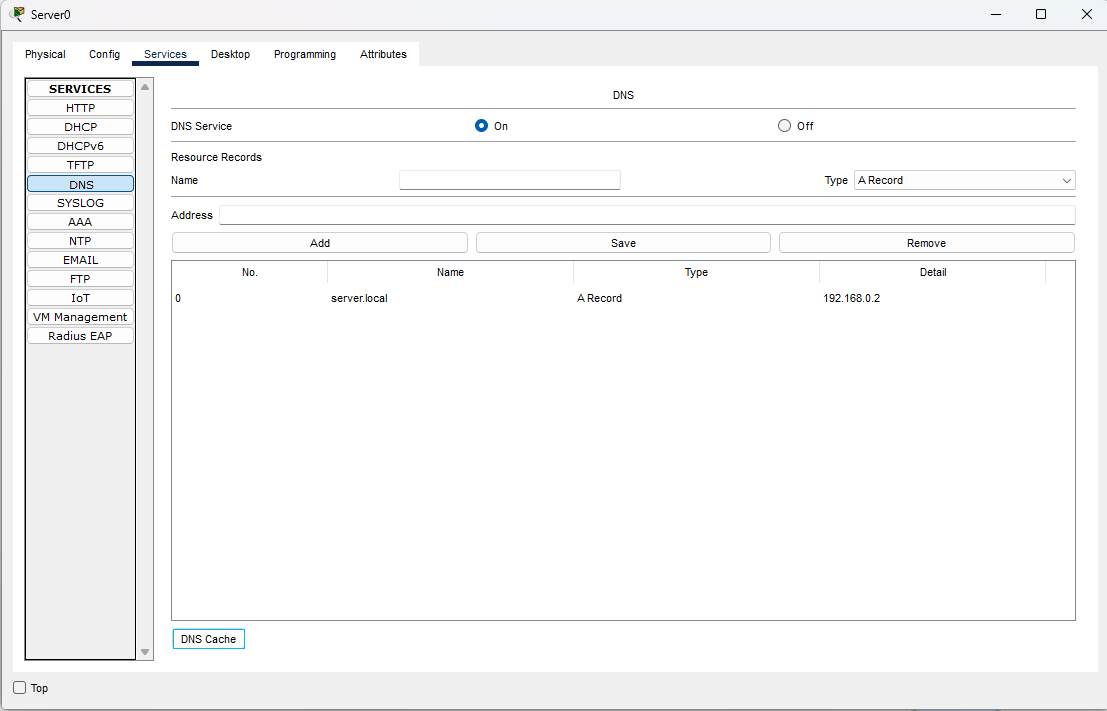Image resolution: width=1107 pixels, height=711 pixels.
Task: Select the FTP service
Action: [80, 278]
